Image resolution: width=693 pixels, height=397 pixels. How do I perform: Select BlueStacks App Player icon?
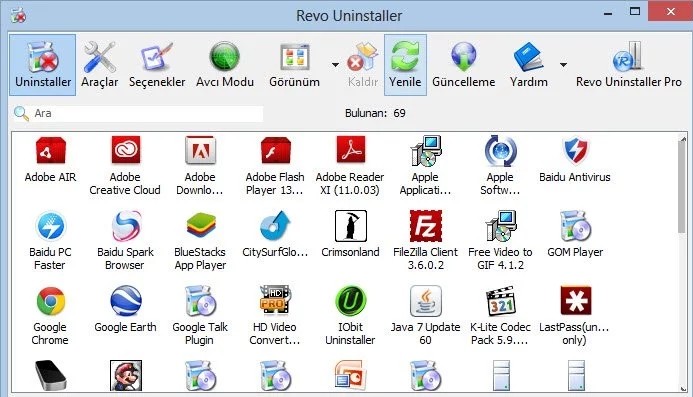[201, 226]
